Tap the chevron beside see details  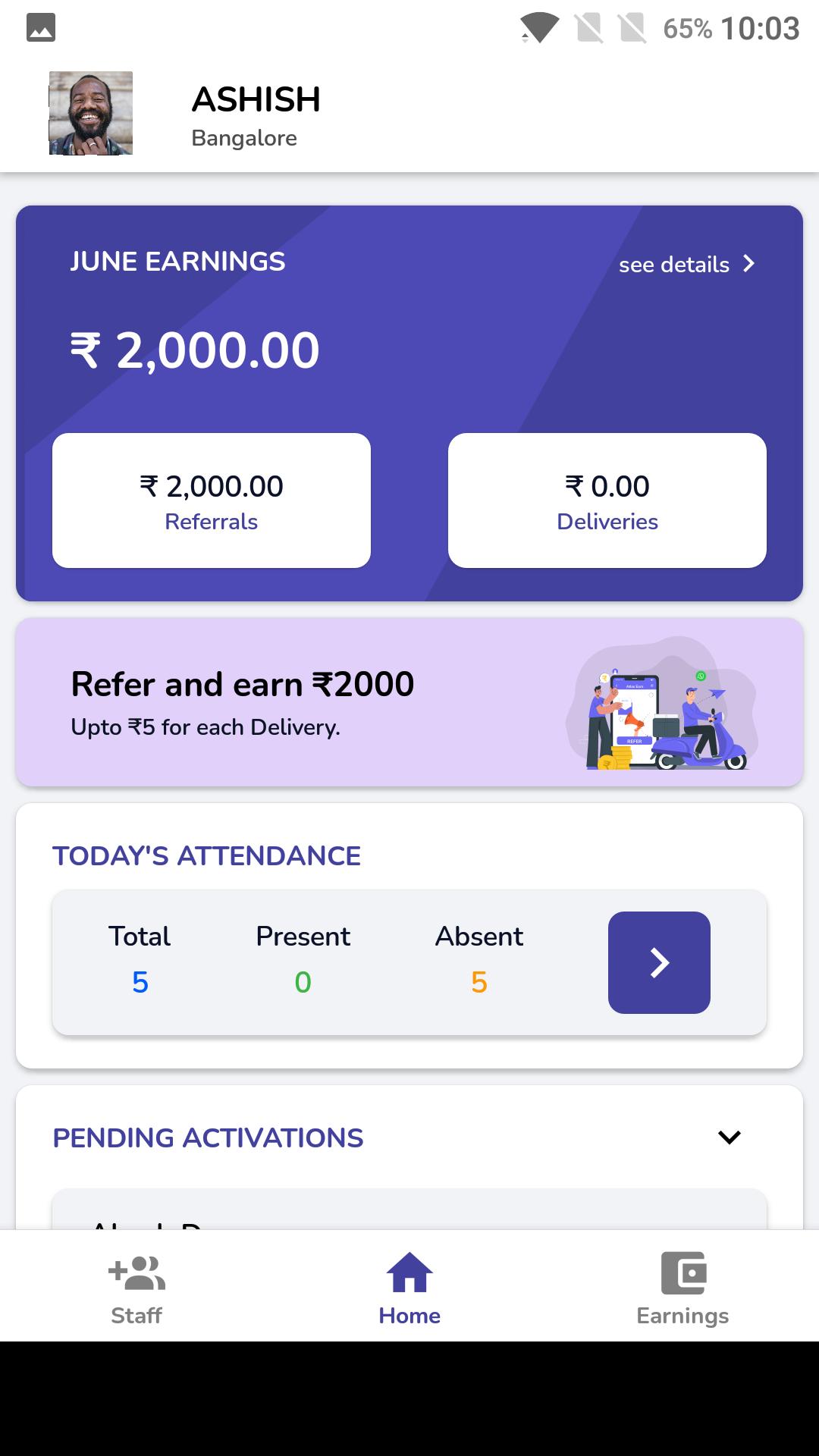coord(749,264)
